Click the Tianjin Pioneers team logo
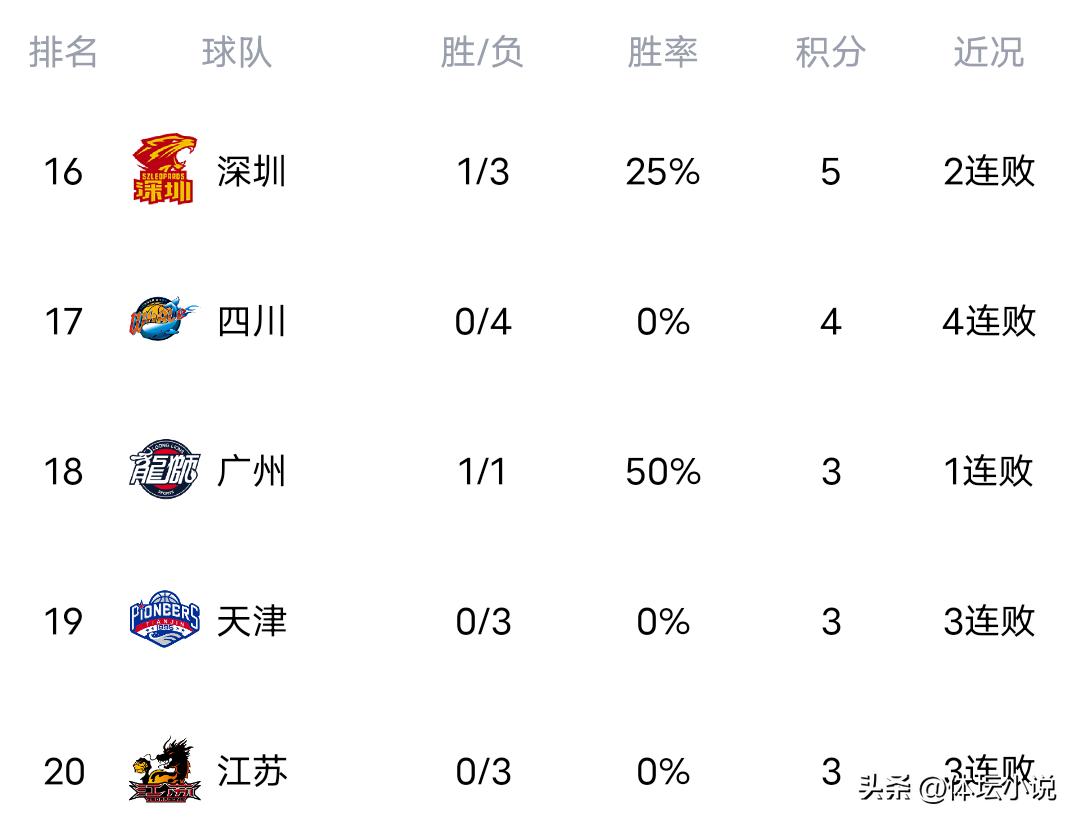Viewport: 1080px width, 825px height. tap(165, 621)
